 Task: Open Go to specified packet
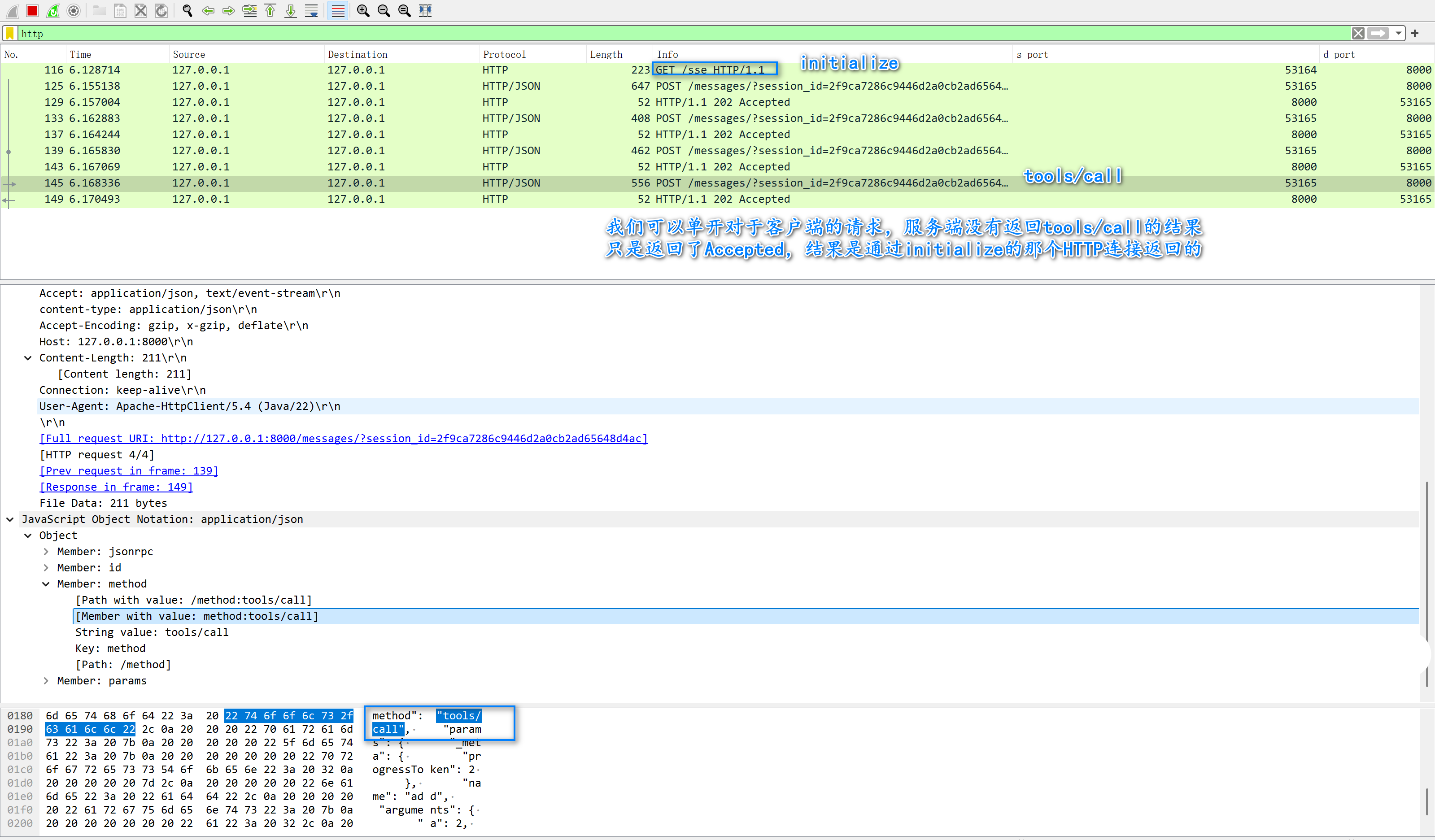(x=249, y=11)
